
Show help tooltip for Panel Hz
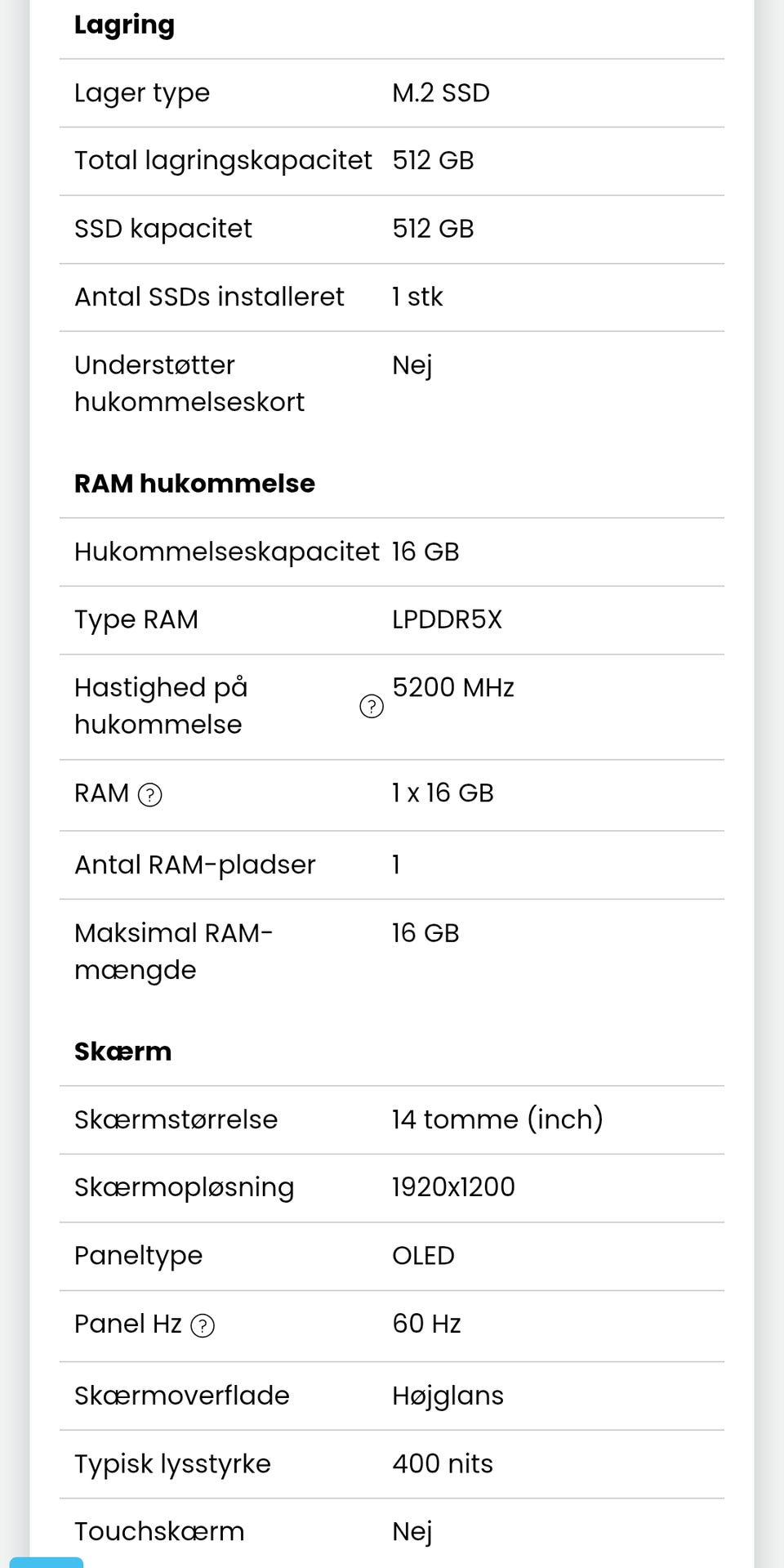point(203,1325)
